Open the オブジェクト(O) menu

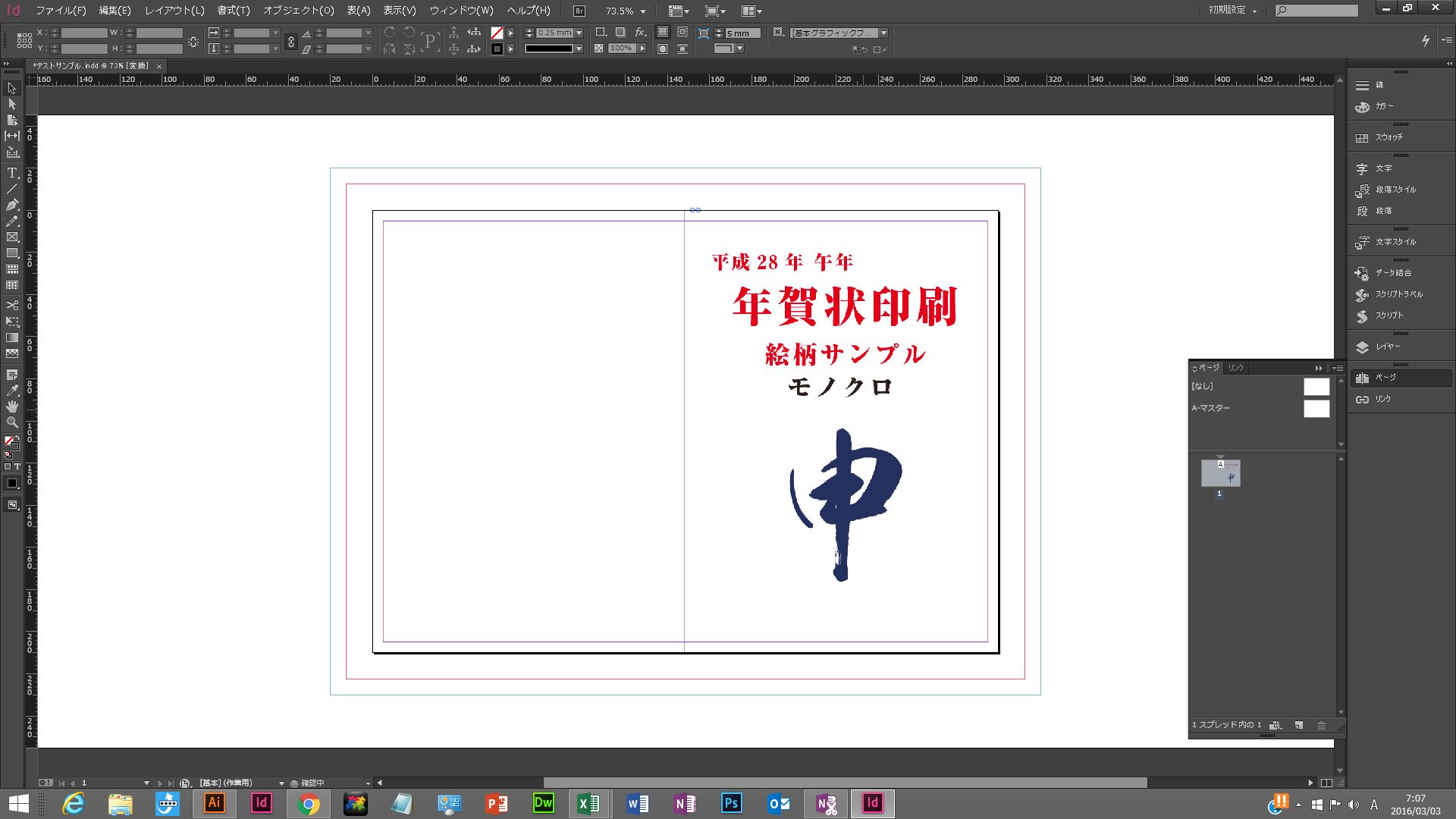[298, 11]
